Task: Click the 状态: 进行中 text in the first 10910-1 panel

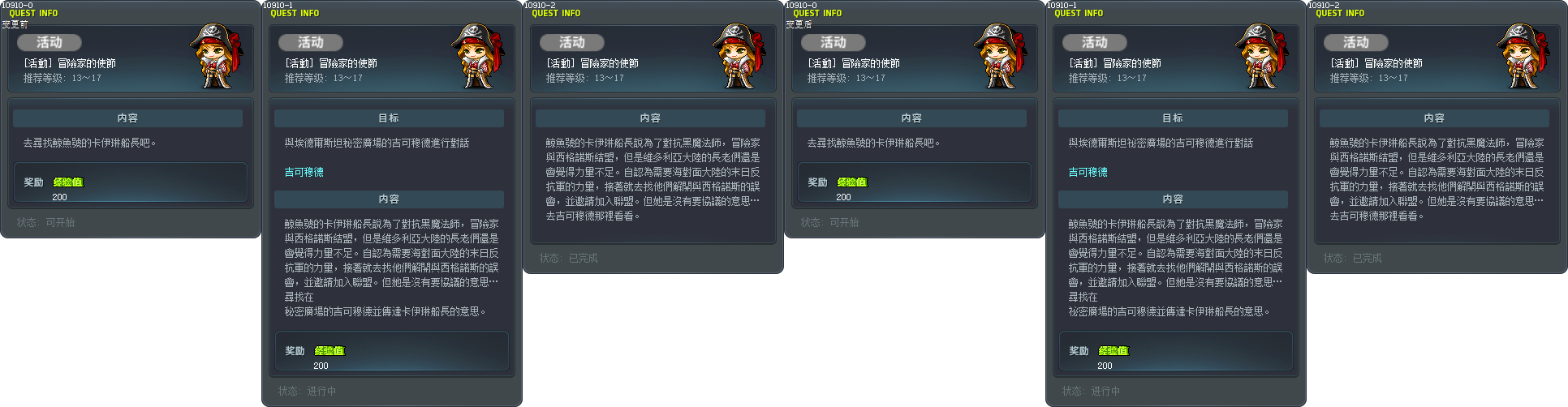Action: [x=308, y=391]
